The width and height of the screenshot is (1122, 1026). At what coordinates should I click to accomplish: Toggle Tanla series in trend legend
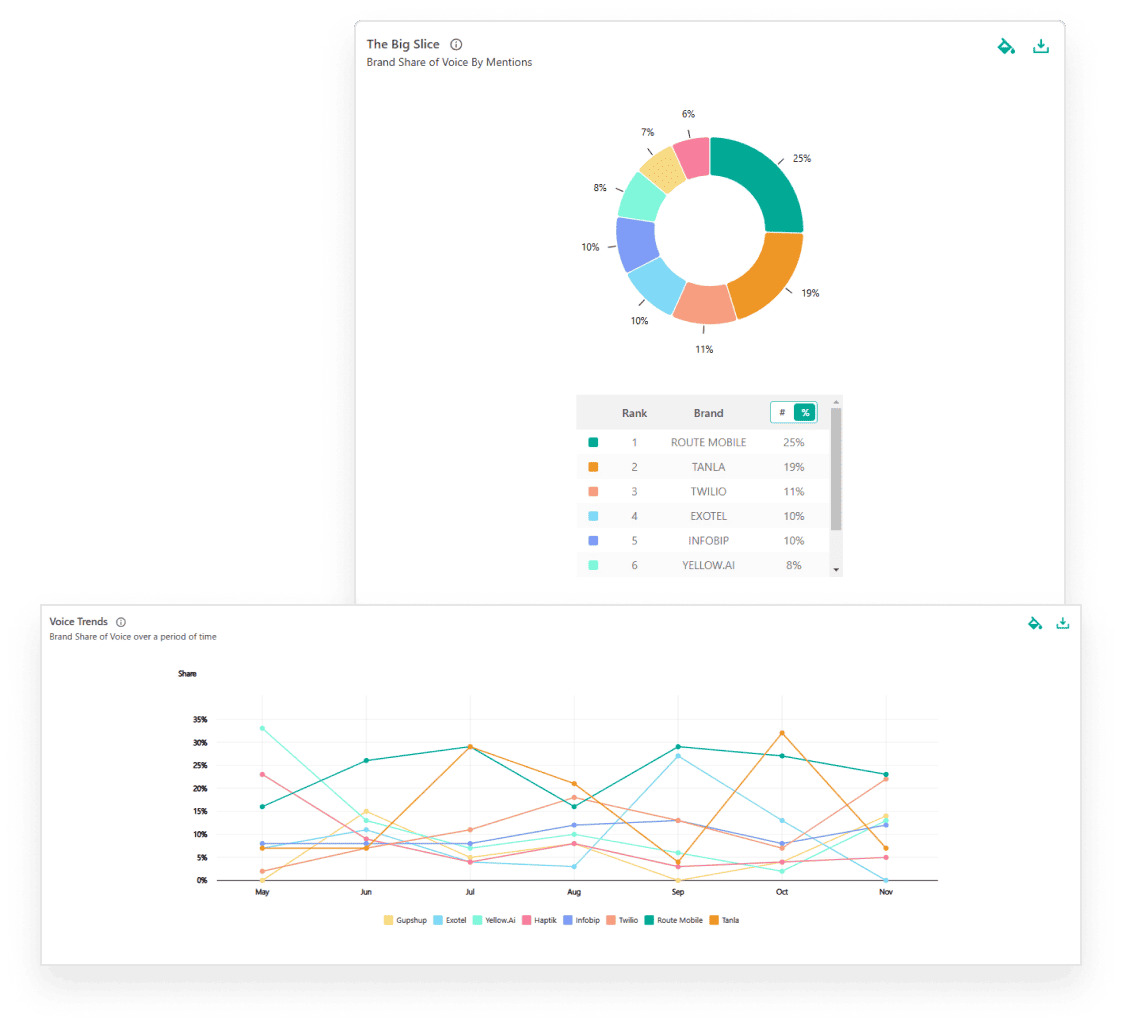(x=724, y=920)
